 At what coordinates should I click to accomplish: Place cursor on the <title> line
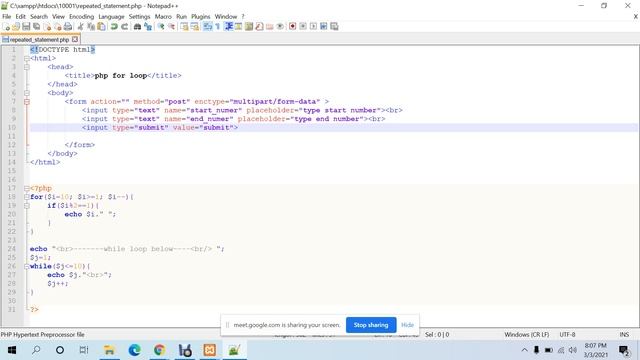(122, 76)
